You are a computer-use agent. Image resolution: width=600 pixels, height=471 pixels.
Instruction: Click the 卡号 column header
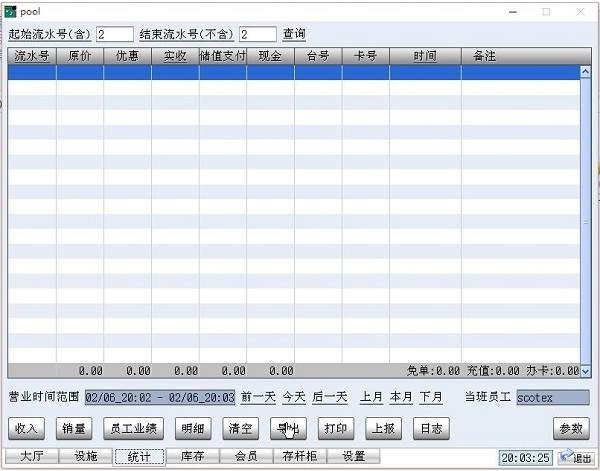tap(365, 56)
